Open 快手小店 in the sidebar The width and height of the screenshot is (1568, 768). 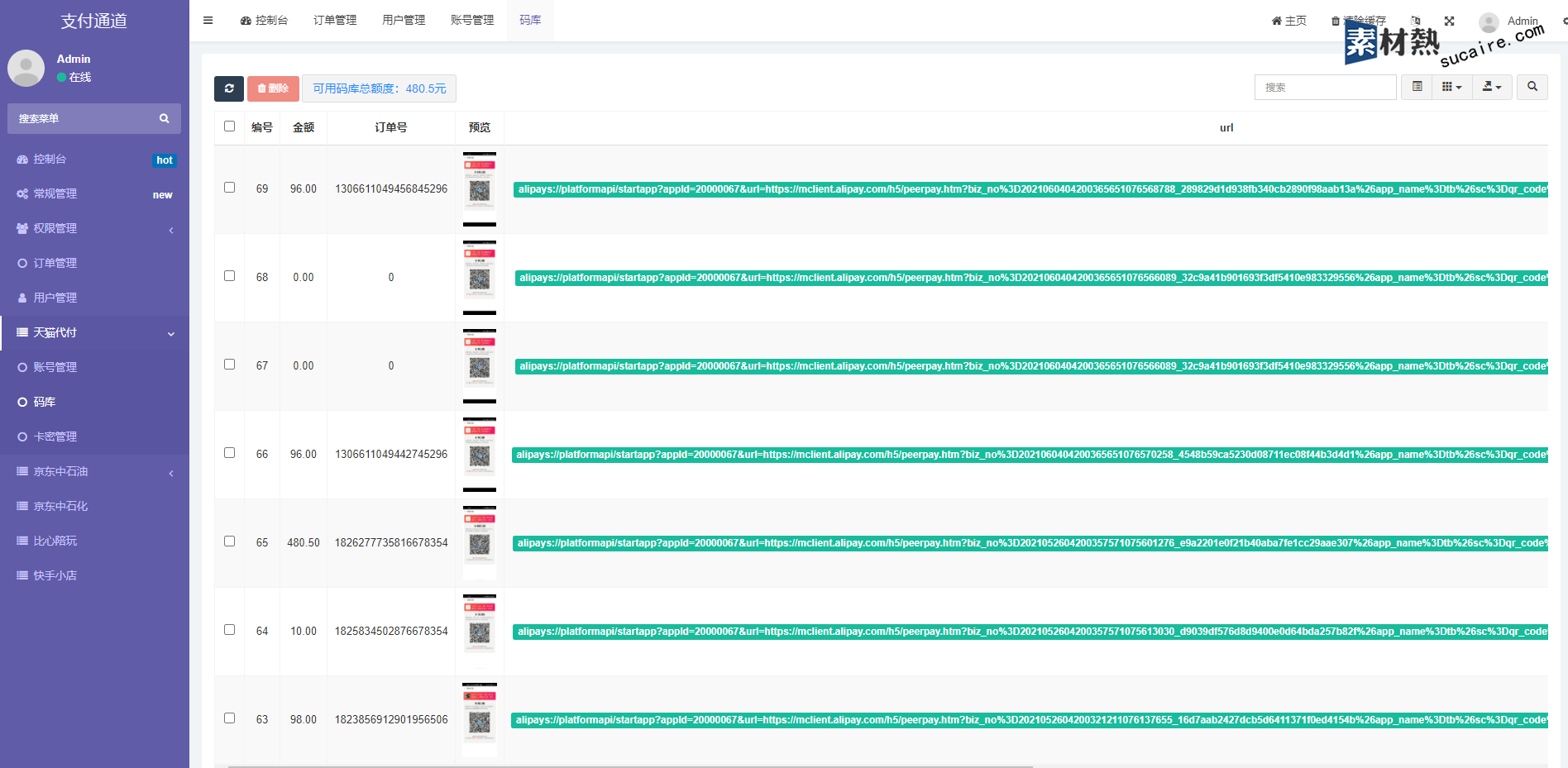click(94, 575)
